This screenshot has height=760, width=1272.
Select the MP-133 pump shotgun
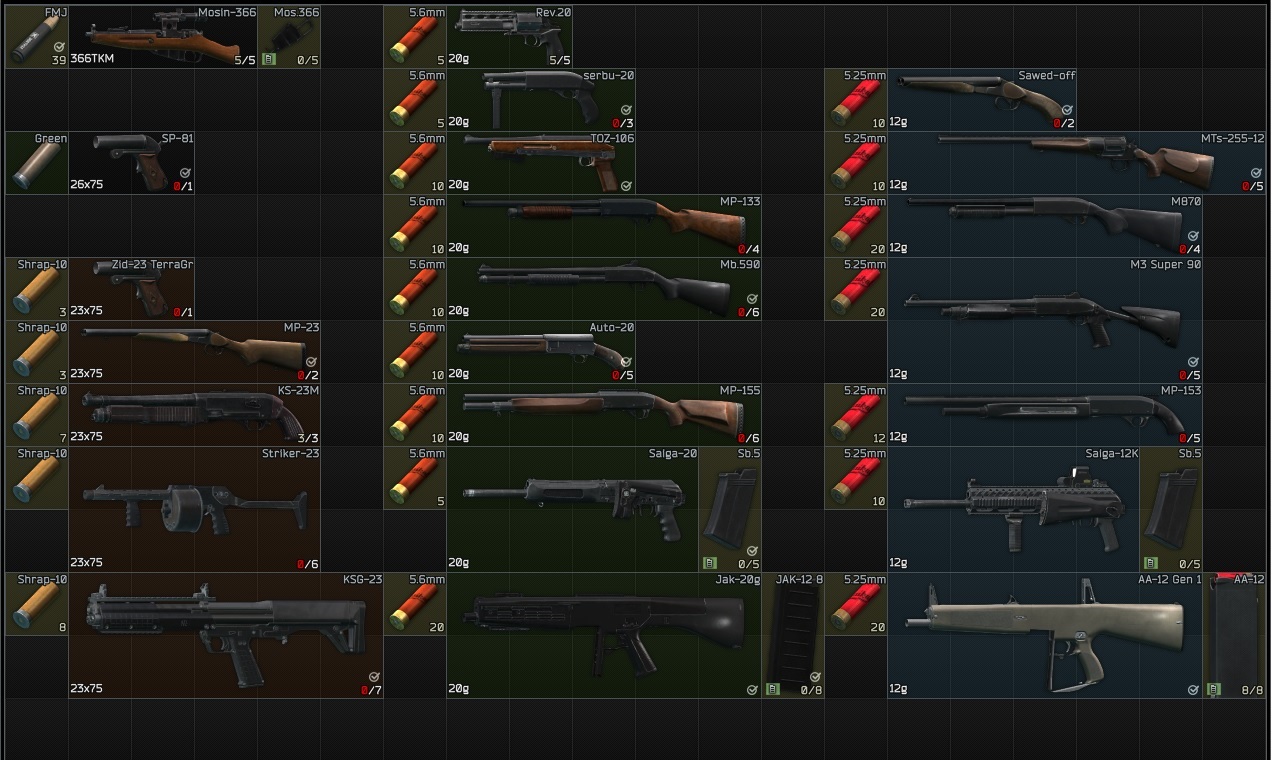point(604,225)
